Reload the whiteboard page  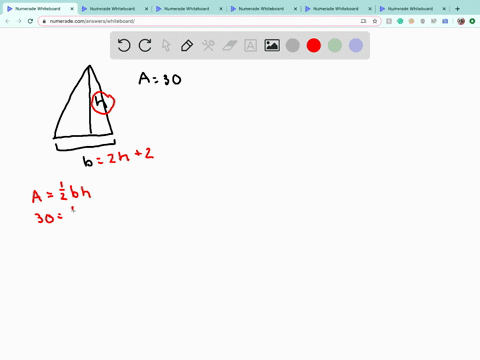click(30, 21)
